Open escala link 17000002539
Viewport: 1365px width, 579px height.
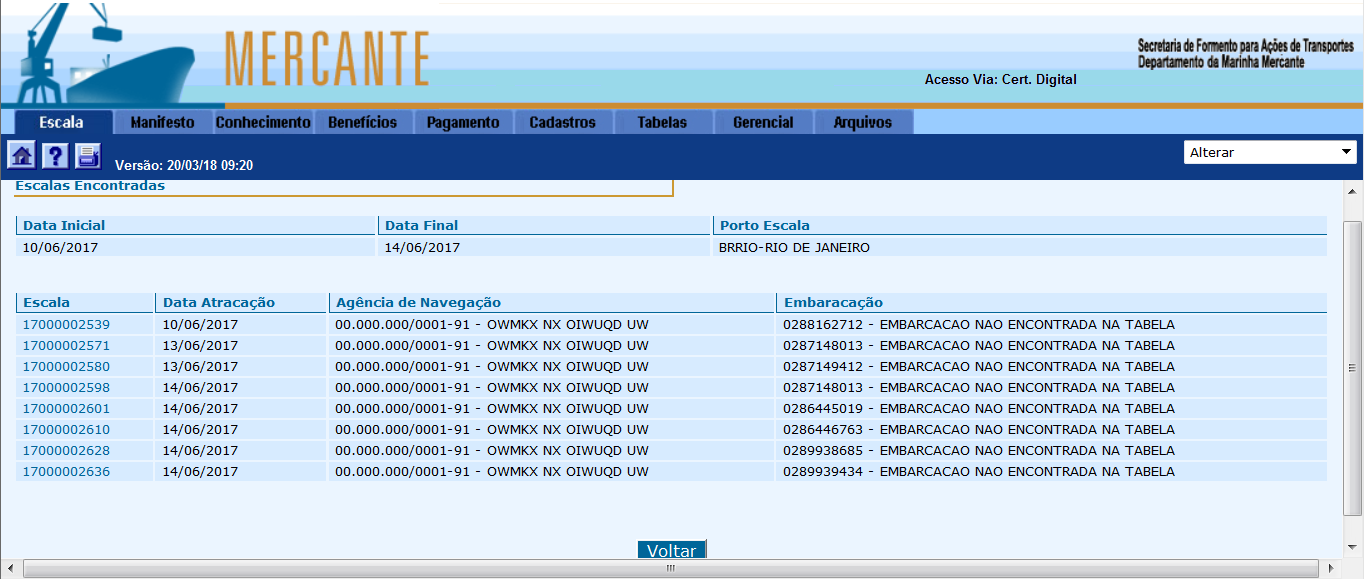click(66, 324)
